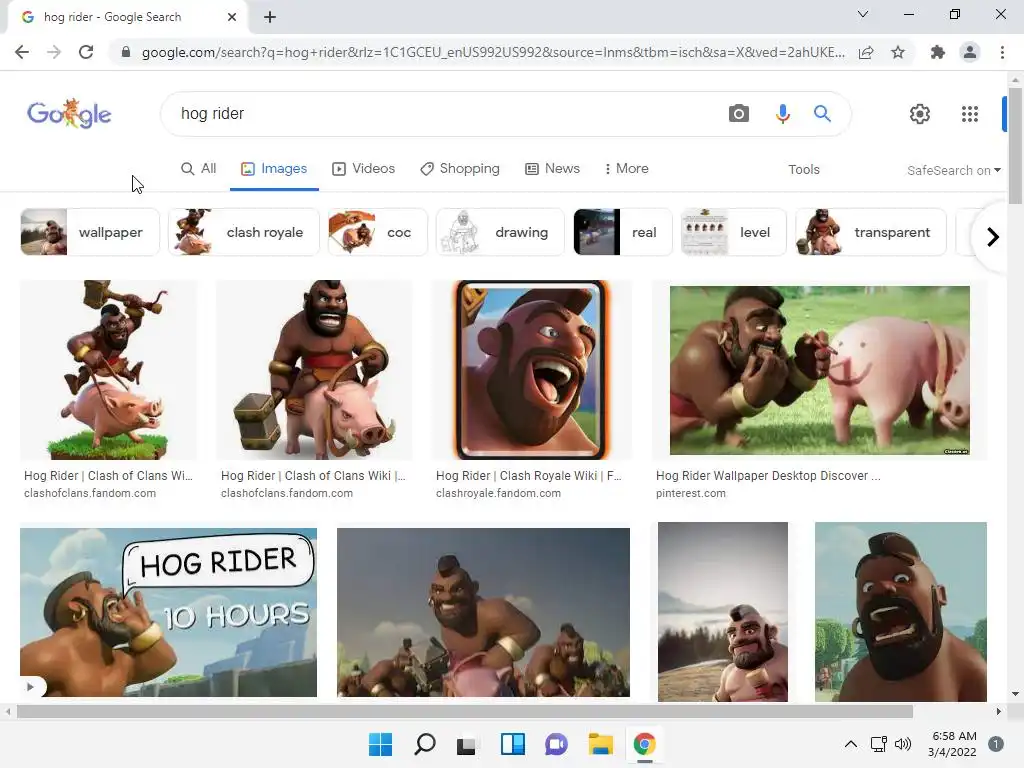Open the Chrome profile avatar icon
This screenshot has width=1024, height=768.
pos(970,52)
